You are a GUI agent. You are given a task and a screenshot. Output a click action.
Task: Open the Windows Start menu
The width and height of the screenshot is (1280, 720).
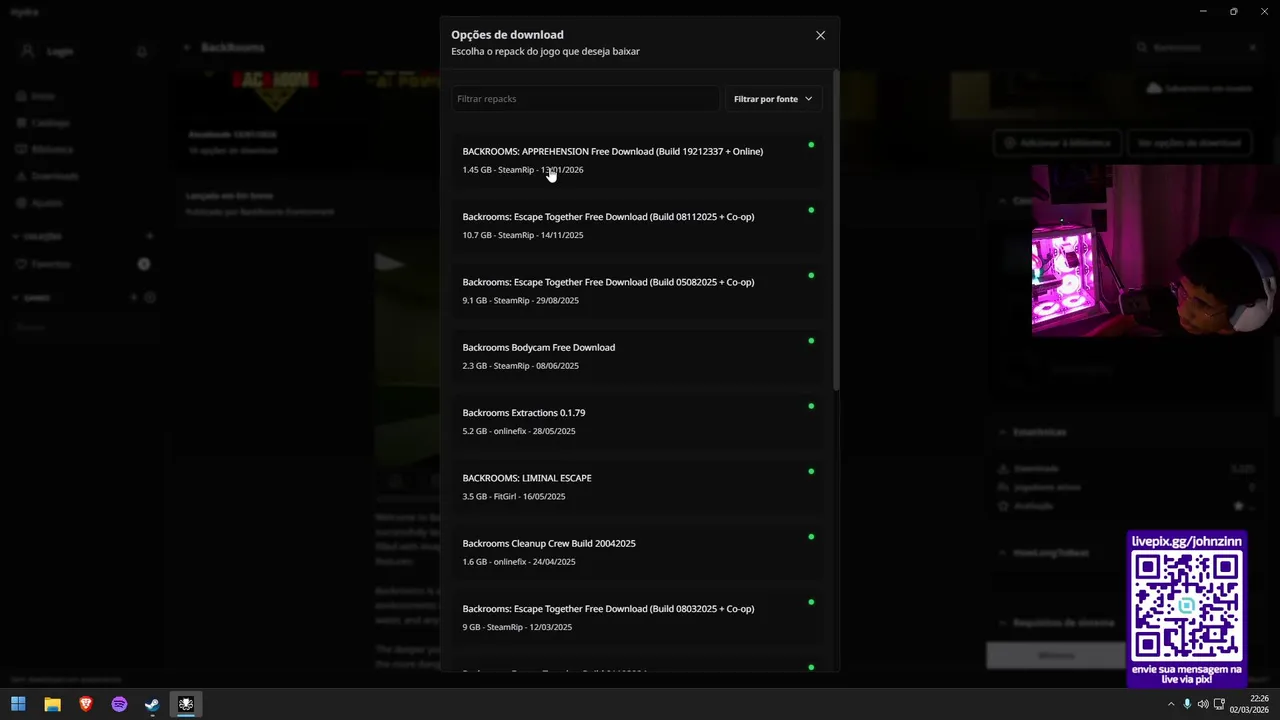18,704
